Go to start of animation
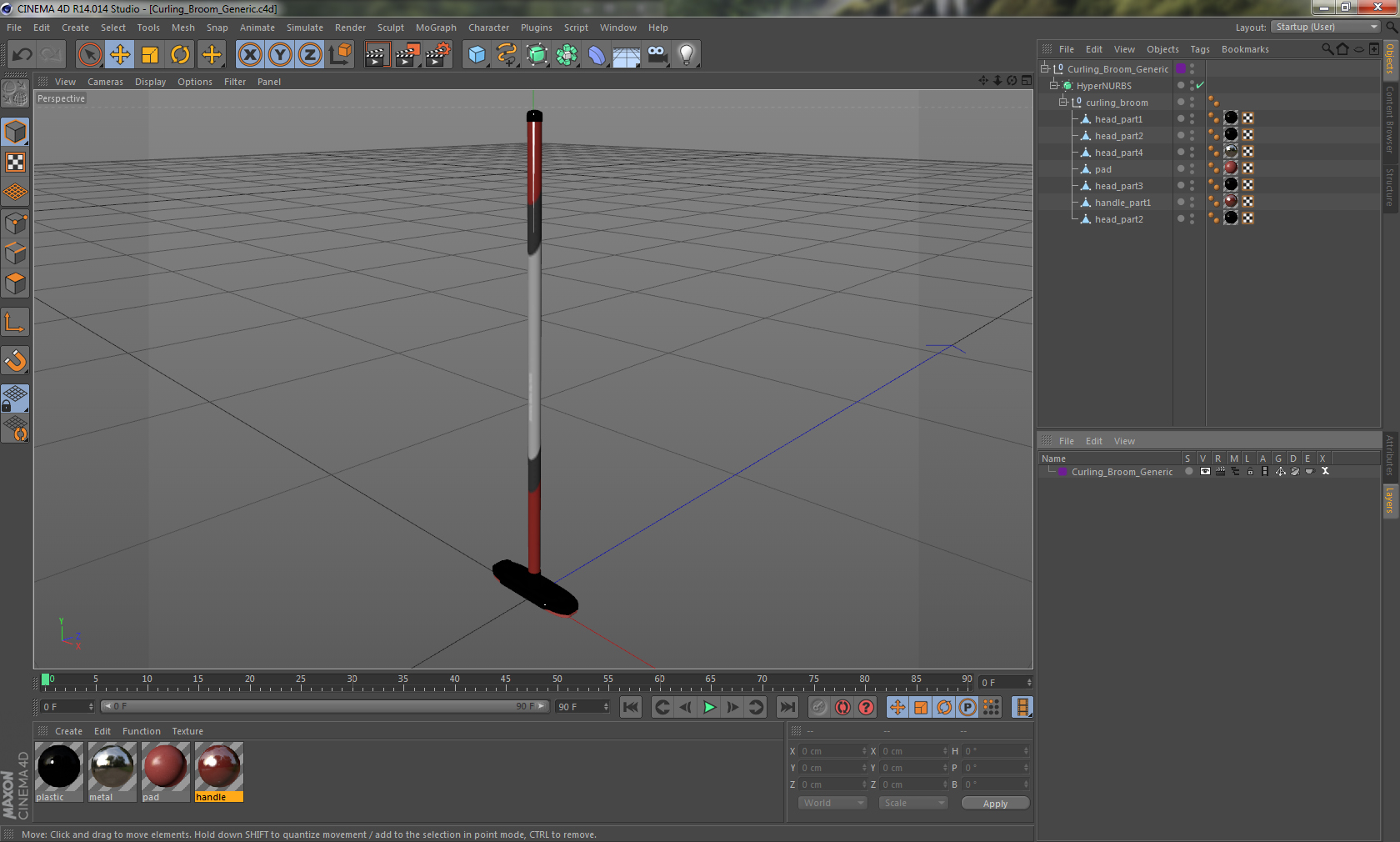The image size is (1400, 842). pyautogui.click(x=631, y=707)
